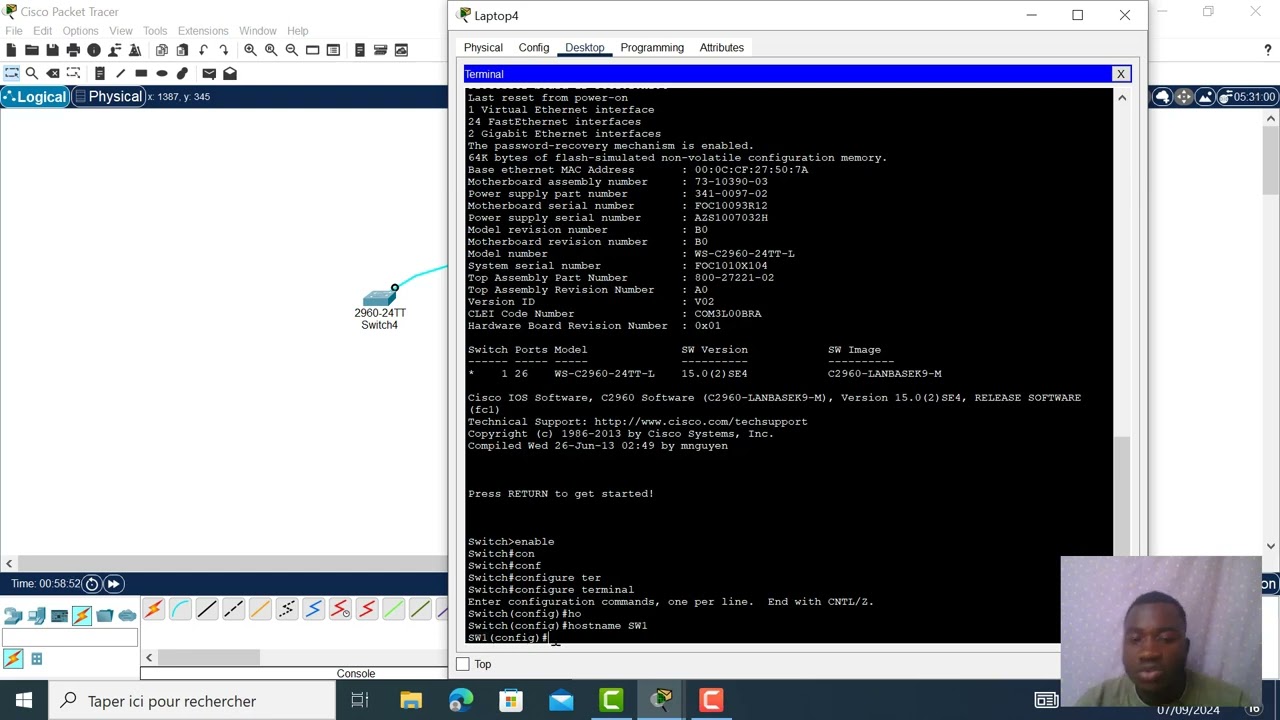Image resolution: width=1280 pixels, height=720 pixels.
Task: Toggle the Top checkbox in Laptop4 window
Action: [462, 664]
